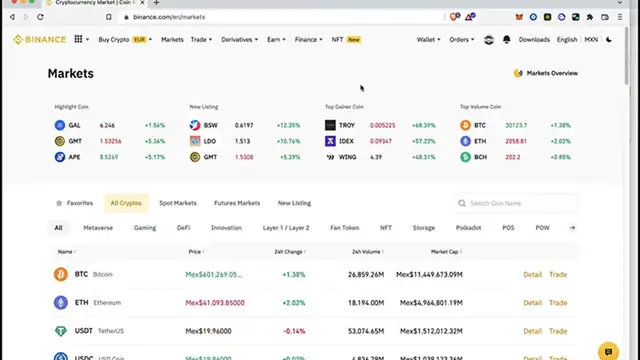This screenshot has width=640, height=360.
Task: Open Downloads link in header
Action: tap(534, 40)
